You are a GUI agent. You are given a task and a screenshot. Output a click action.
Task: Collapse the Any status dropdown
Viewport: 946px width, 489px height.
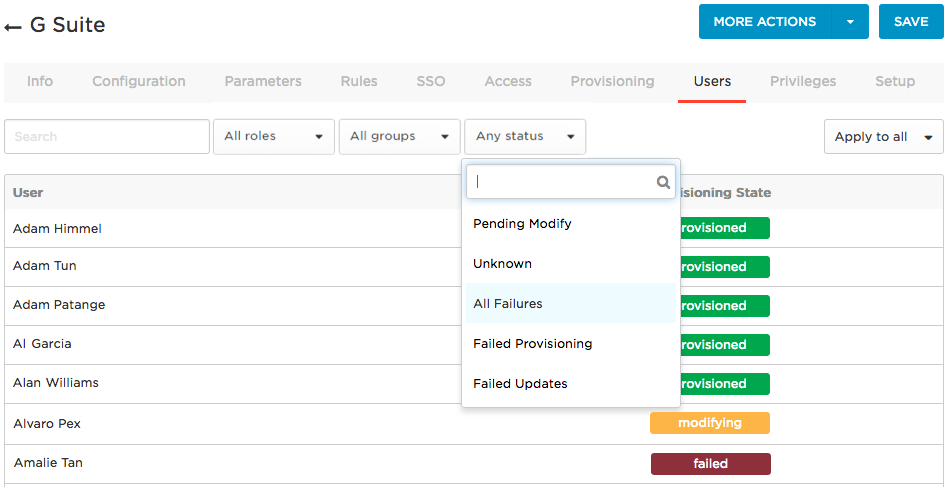tap(525, 137)
